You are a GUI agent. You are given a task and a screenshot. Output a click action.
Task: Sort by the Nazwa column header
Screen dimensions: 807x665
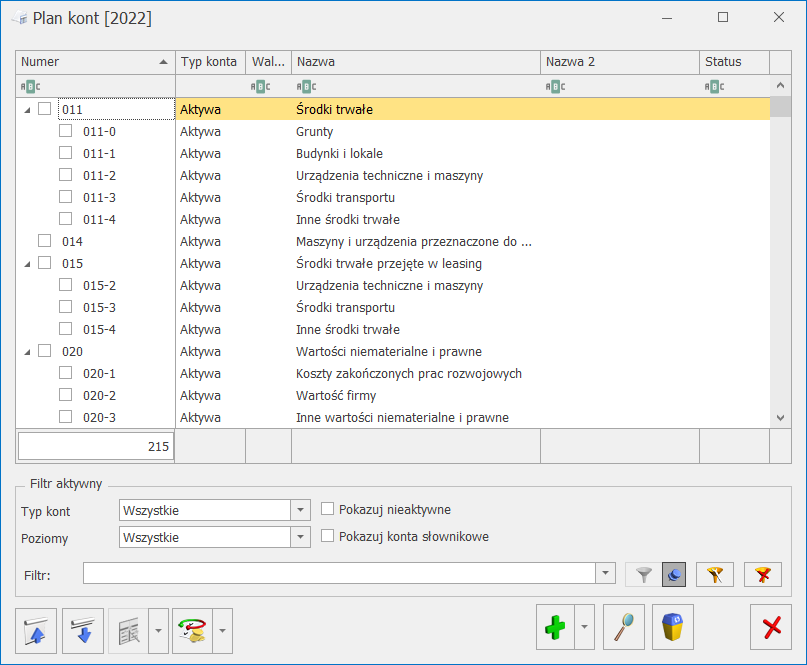click(416, 62)
